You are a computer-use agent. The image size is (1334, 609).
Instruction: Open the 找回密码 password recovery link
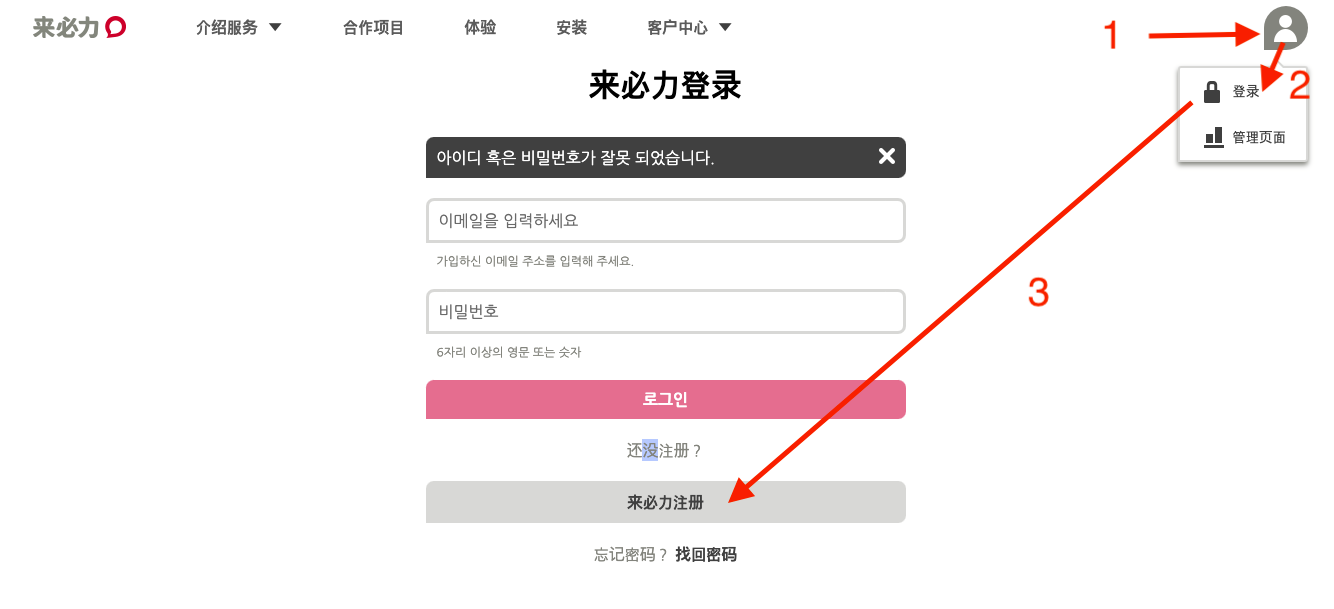pos(706,554)
